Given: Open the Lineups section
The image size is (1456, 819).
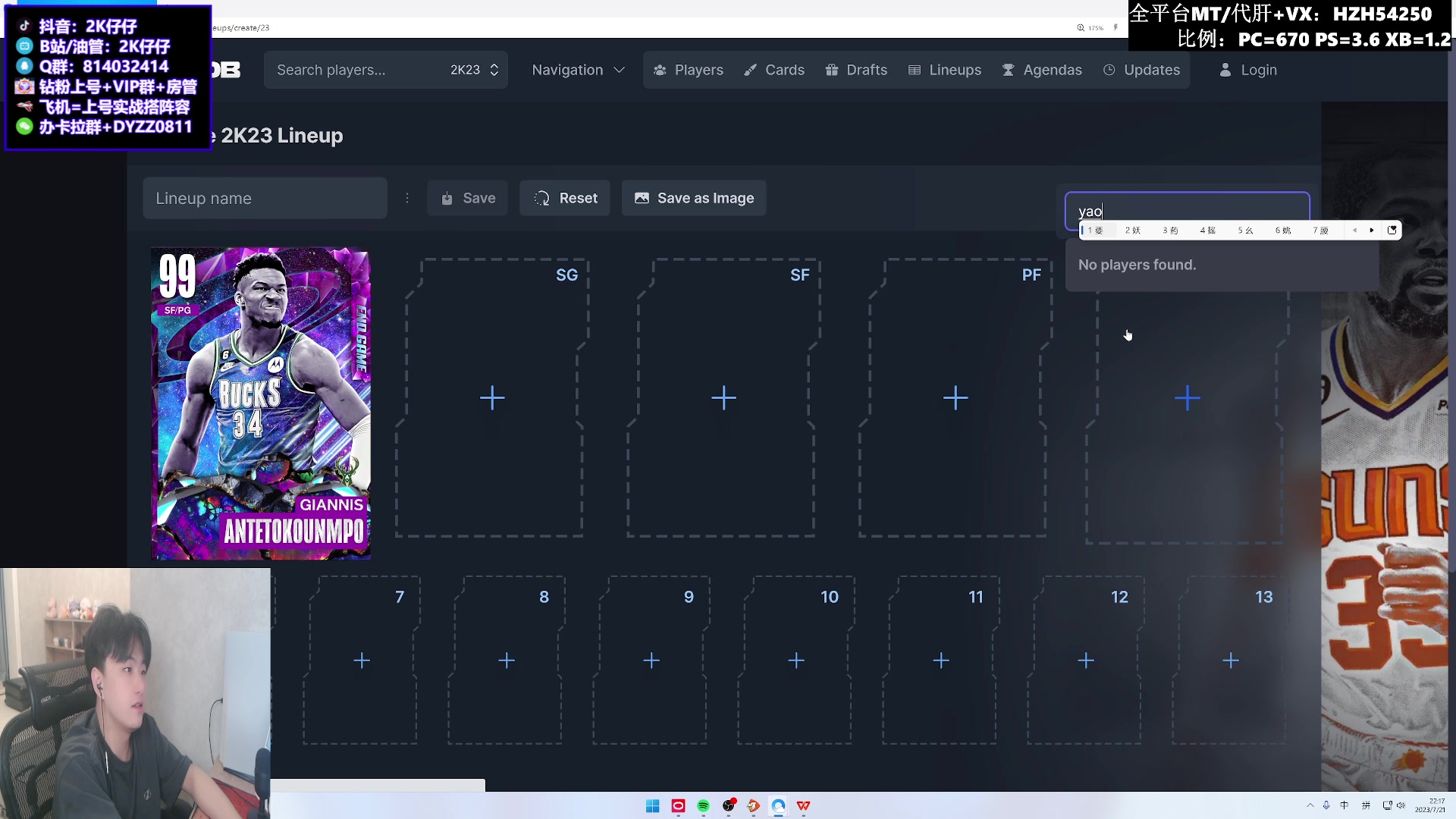Looking at the screenshot, I should 944,70.
